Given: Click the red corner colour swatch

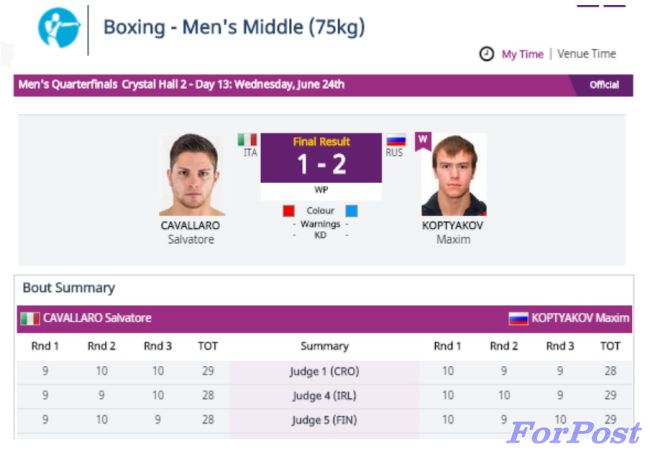Looking at the screenshot, I should coord(289,211).
